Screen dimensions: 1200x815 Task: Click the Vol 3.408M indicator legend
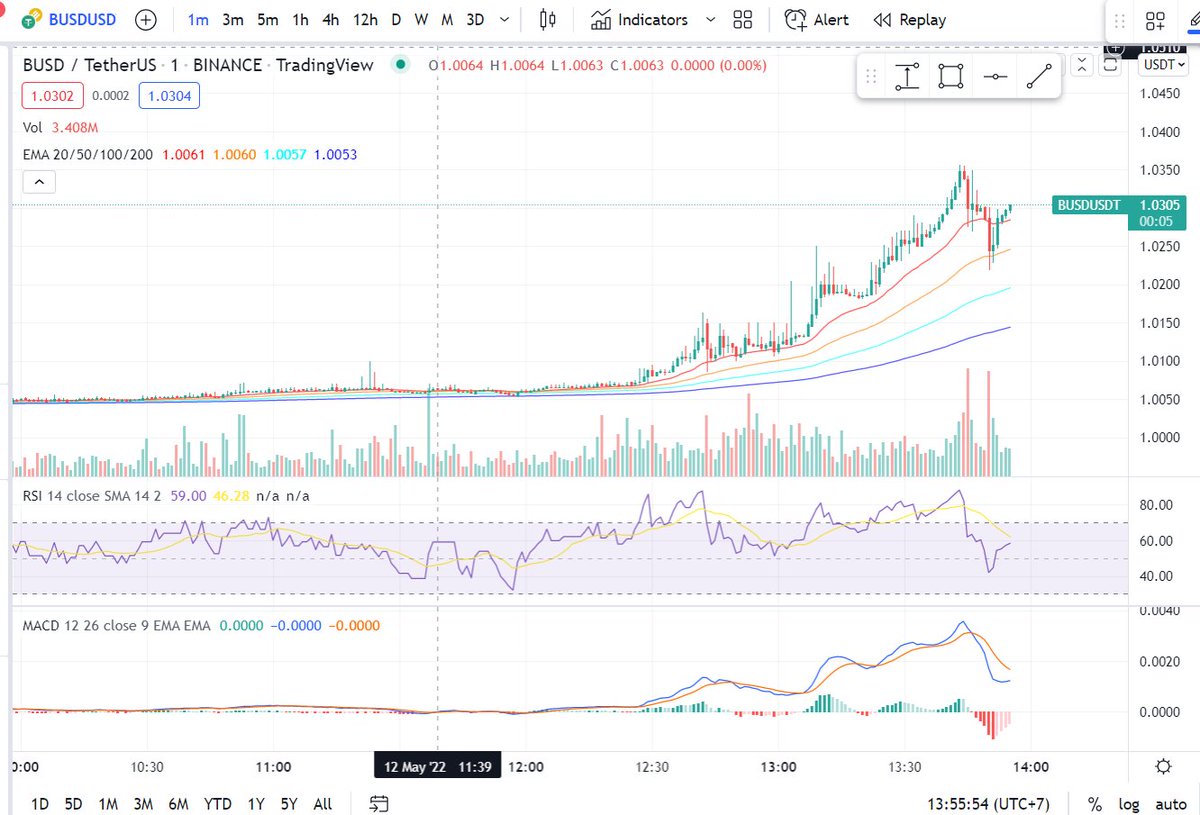[x=61, y=127]
